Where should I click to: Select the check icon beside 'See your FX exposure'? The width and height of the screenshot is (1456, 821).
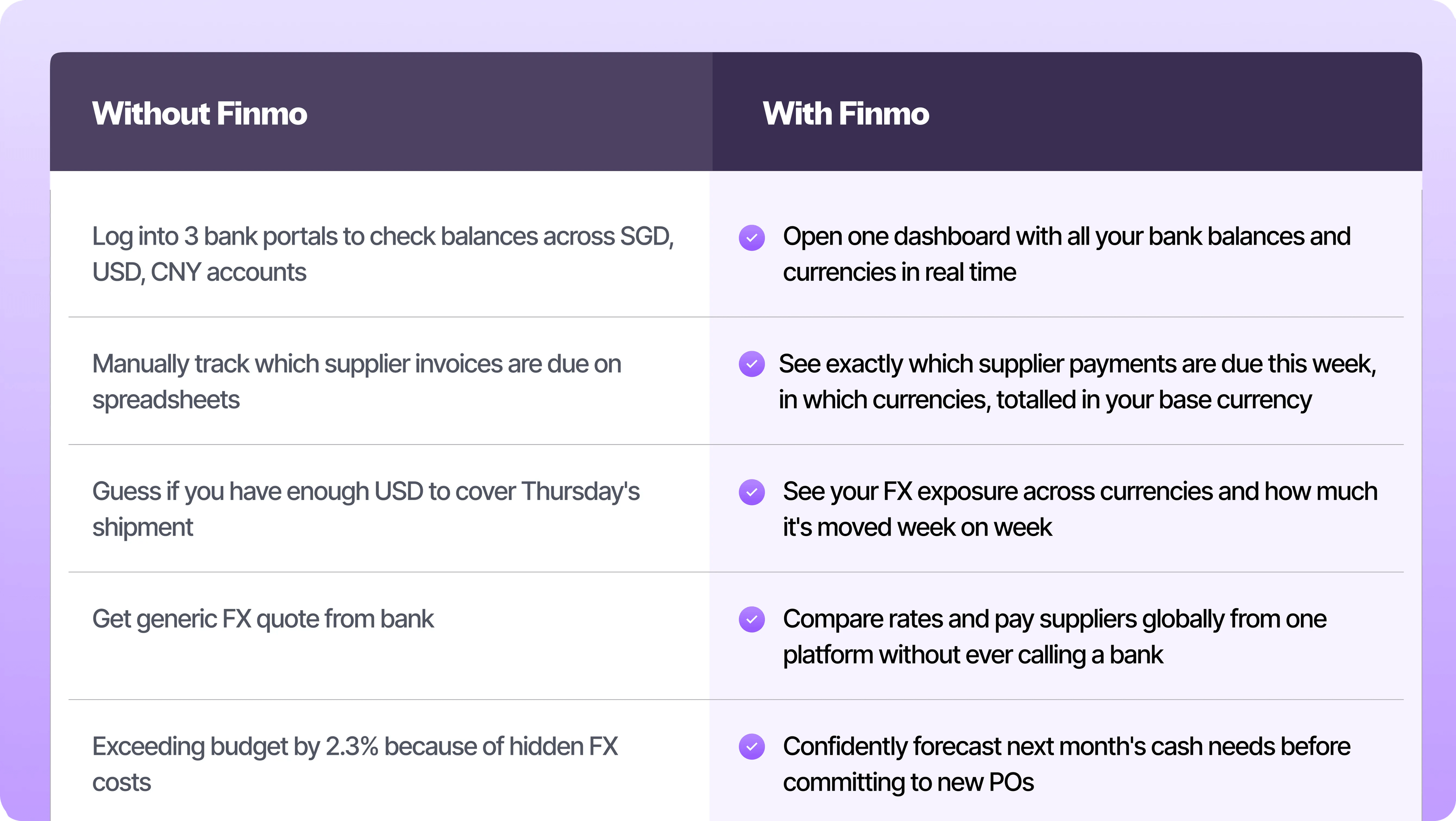[752, 492]
